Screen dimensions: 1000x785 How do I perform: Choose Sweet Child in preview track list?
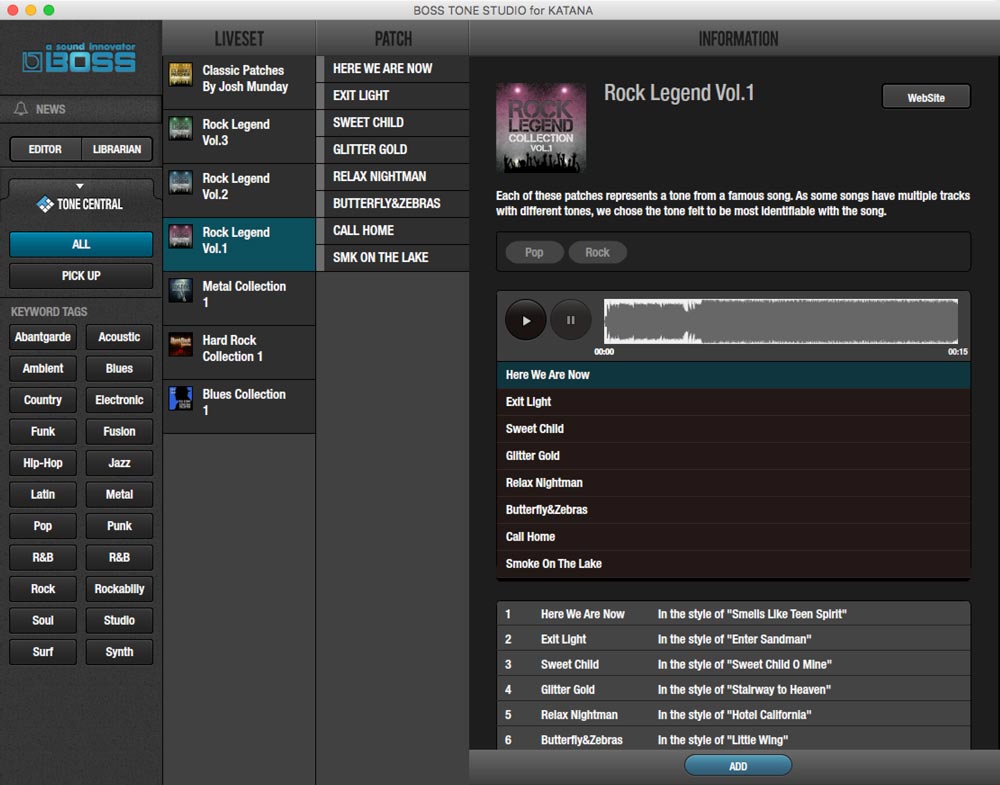point(733,429)
